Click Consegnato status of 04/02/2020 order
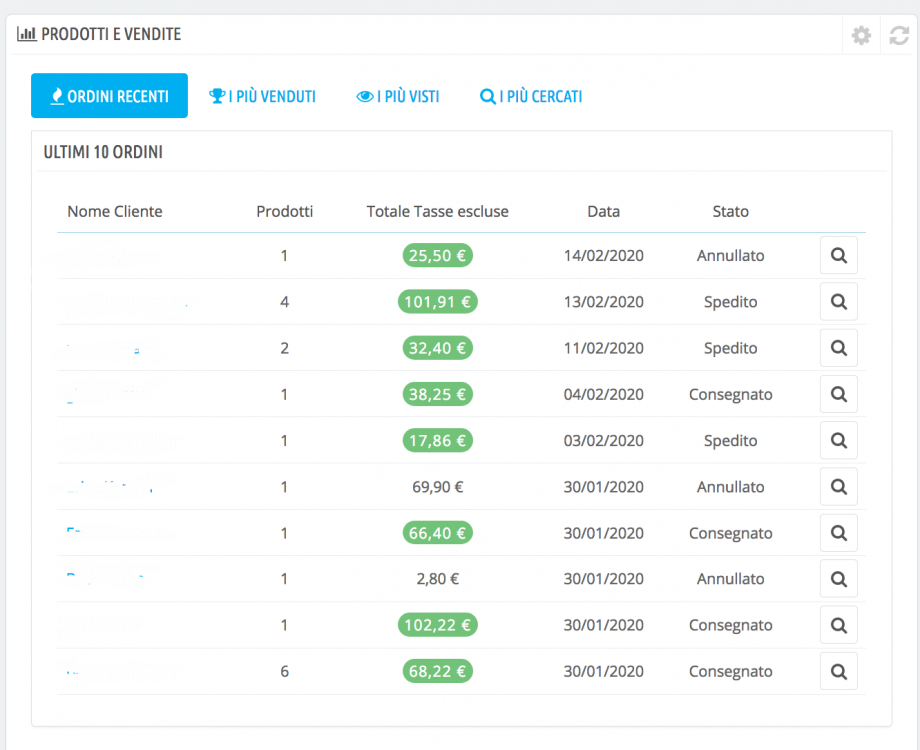The width and height of the screenshot is (920, 750). click(x=730, y=394)
